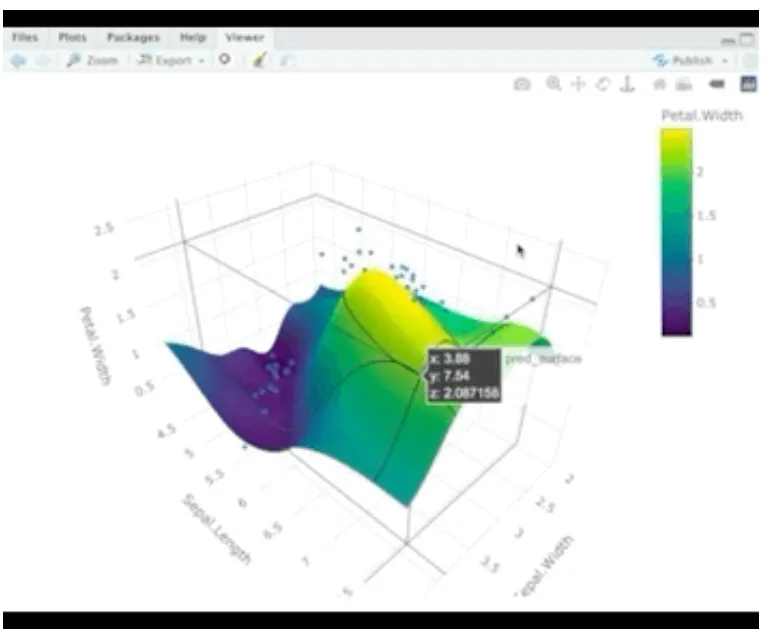Viewport: 769px width, 634px height.
Task: Click the yellow peak of the surface
Action: click(387, 299)
